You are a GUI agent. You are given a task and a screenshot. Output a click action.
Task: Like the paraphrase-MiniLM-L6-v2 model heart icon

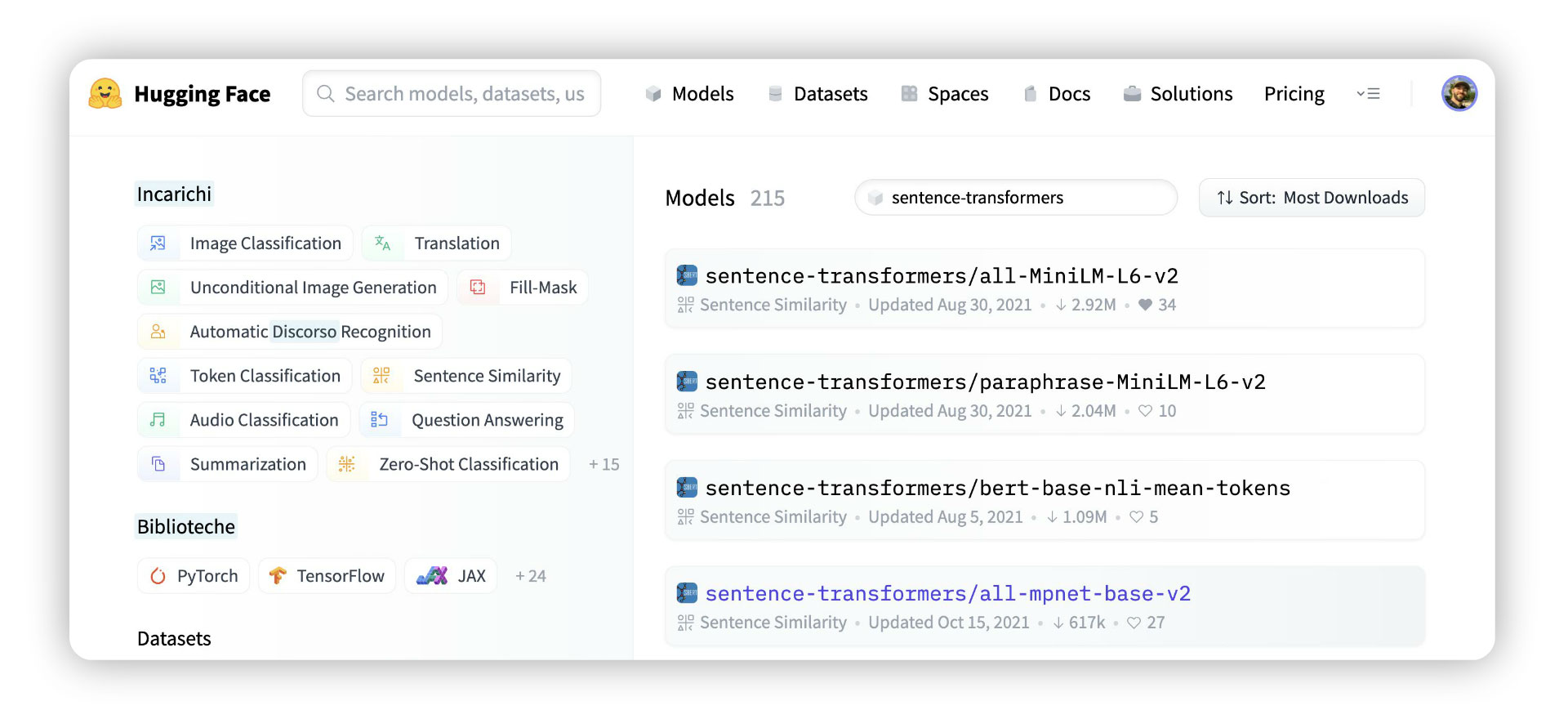pos(1145,411)
